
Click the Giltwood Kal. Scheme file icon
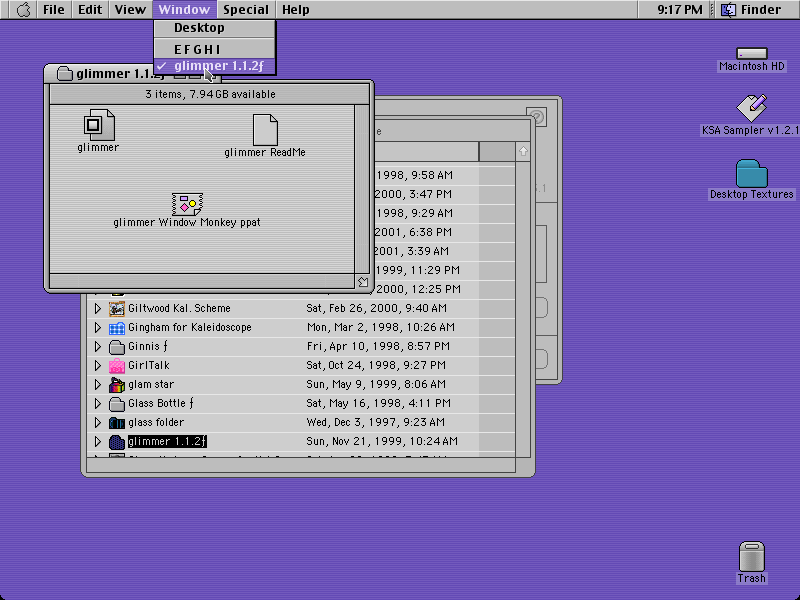(x=117, y=309)
